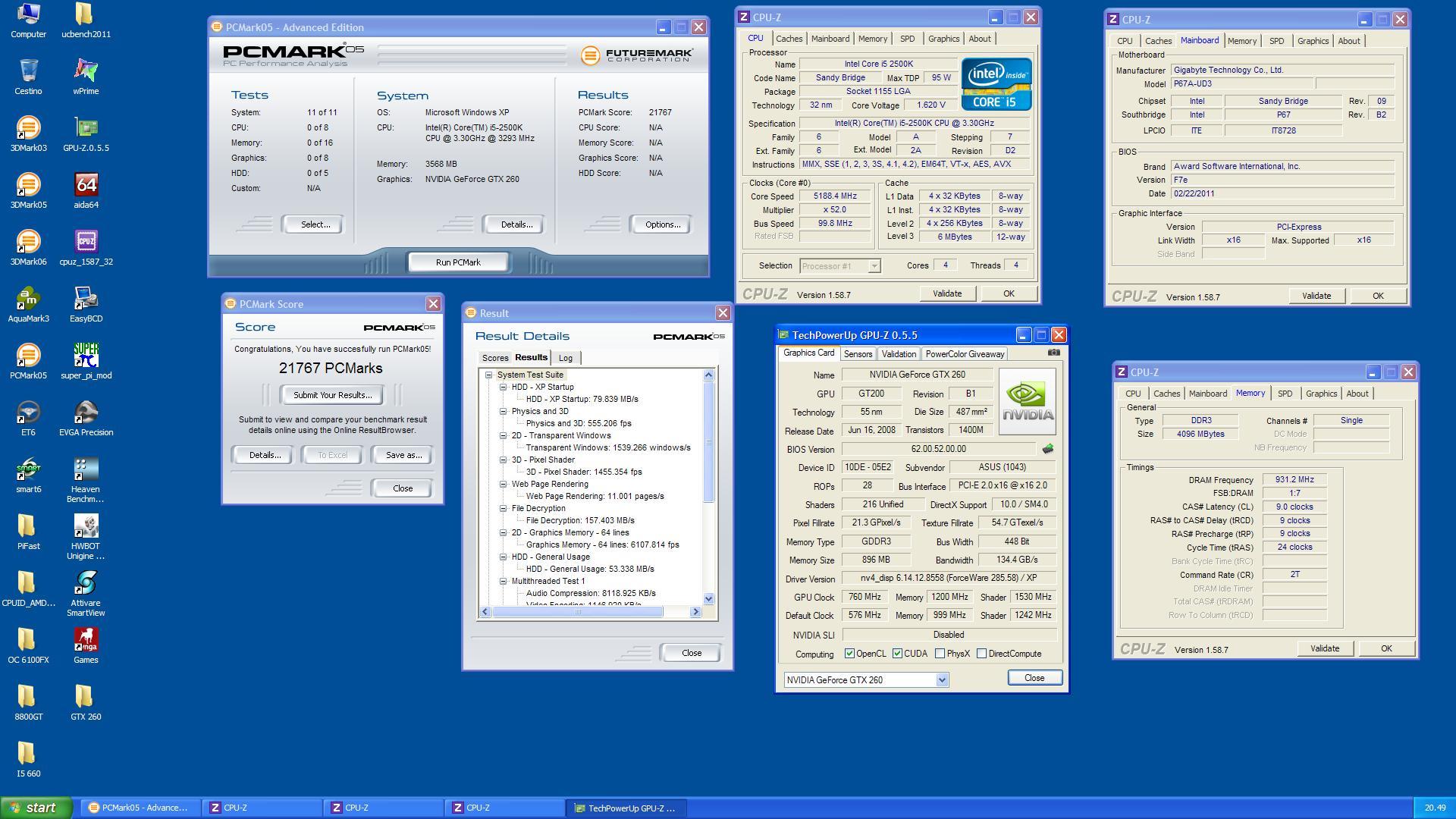This screenshot has height=819, width=1456.
Task: Collapse the File Decryption node
Action: tap(503, 509)
